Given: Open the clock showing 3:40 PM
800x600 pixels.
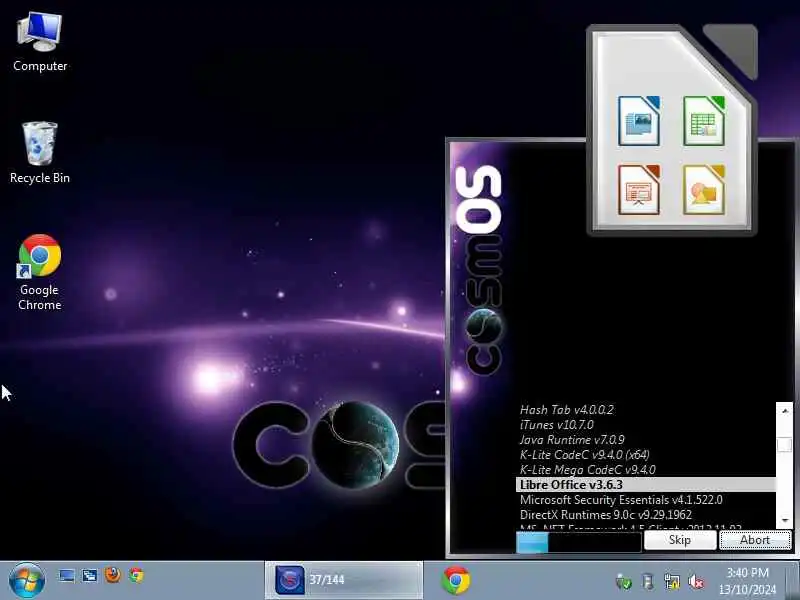Looking at the screenshot, I should (x=747, y=581).
